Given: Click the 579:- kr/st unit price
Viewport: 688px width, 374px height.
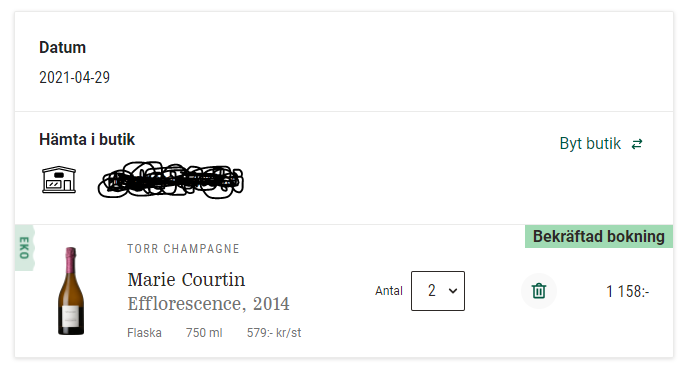Looking at the screenshot, I should (x=274, y=333).
